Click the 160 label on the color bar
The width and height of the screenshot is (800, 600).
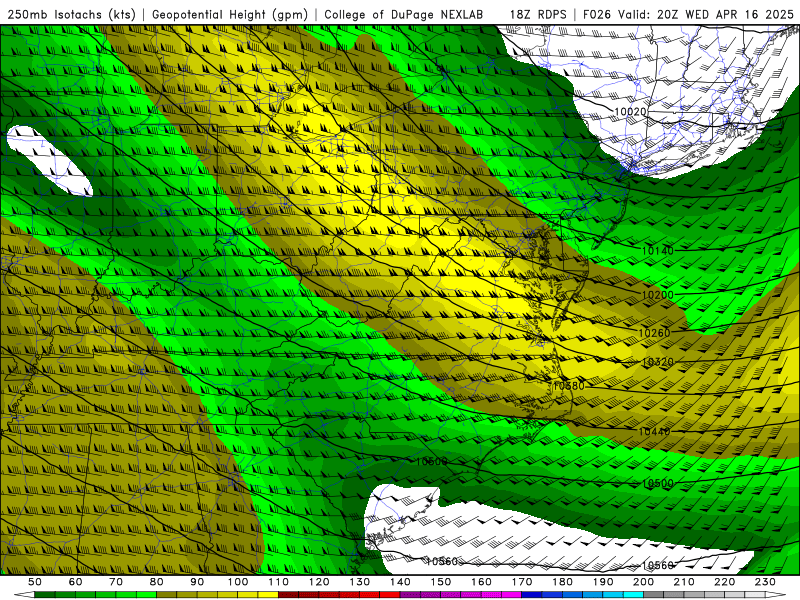(481, 582)
